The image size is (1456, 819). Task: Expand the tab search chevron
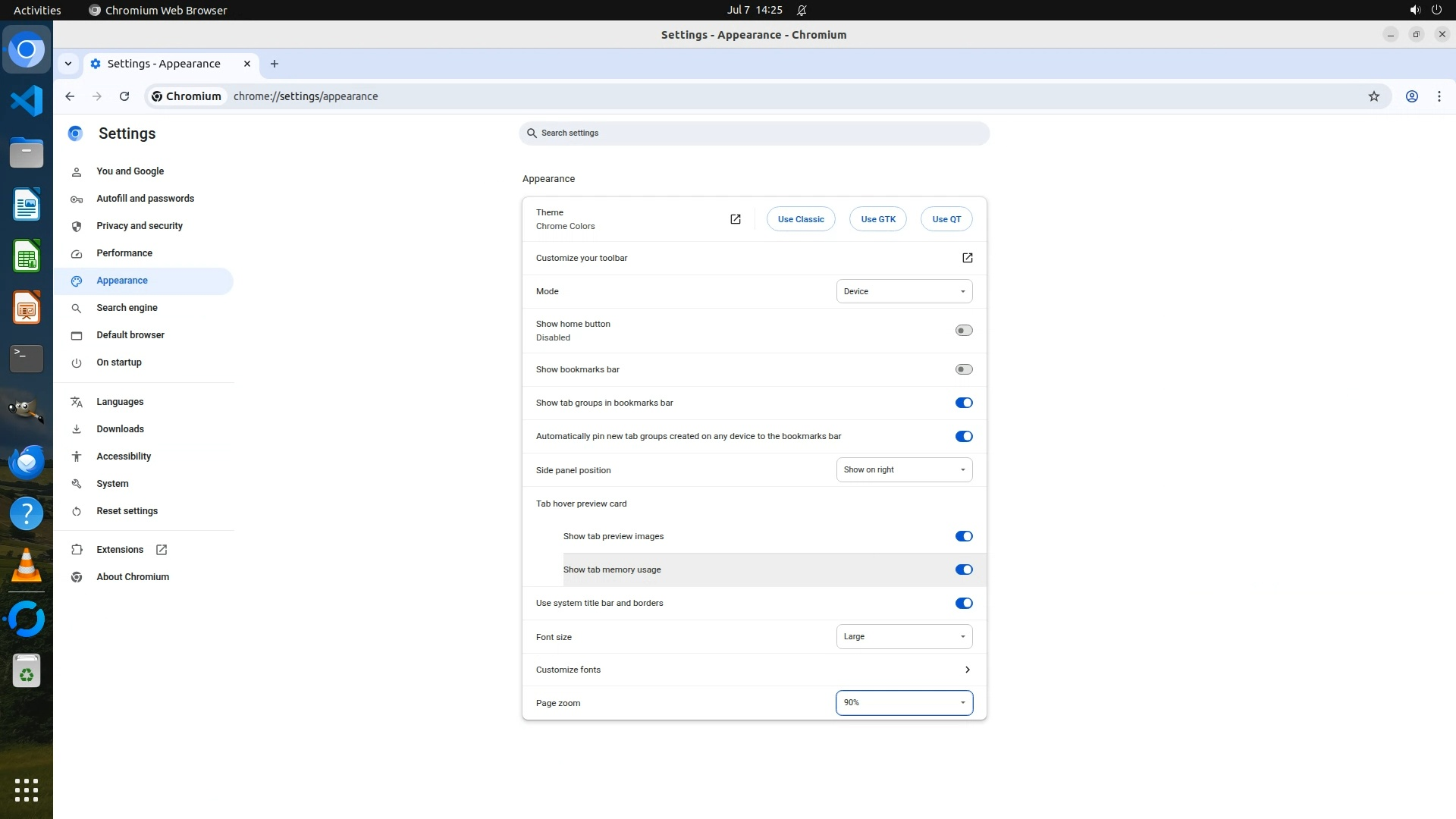pos(68,64)
